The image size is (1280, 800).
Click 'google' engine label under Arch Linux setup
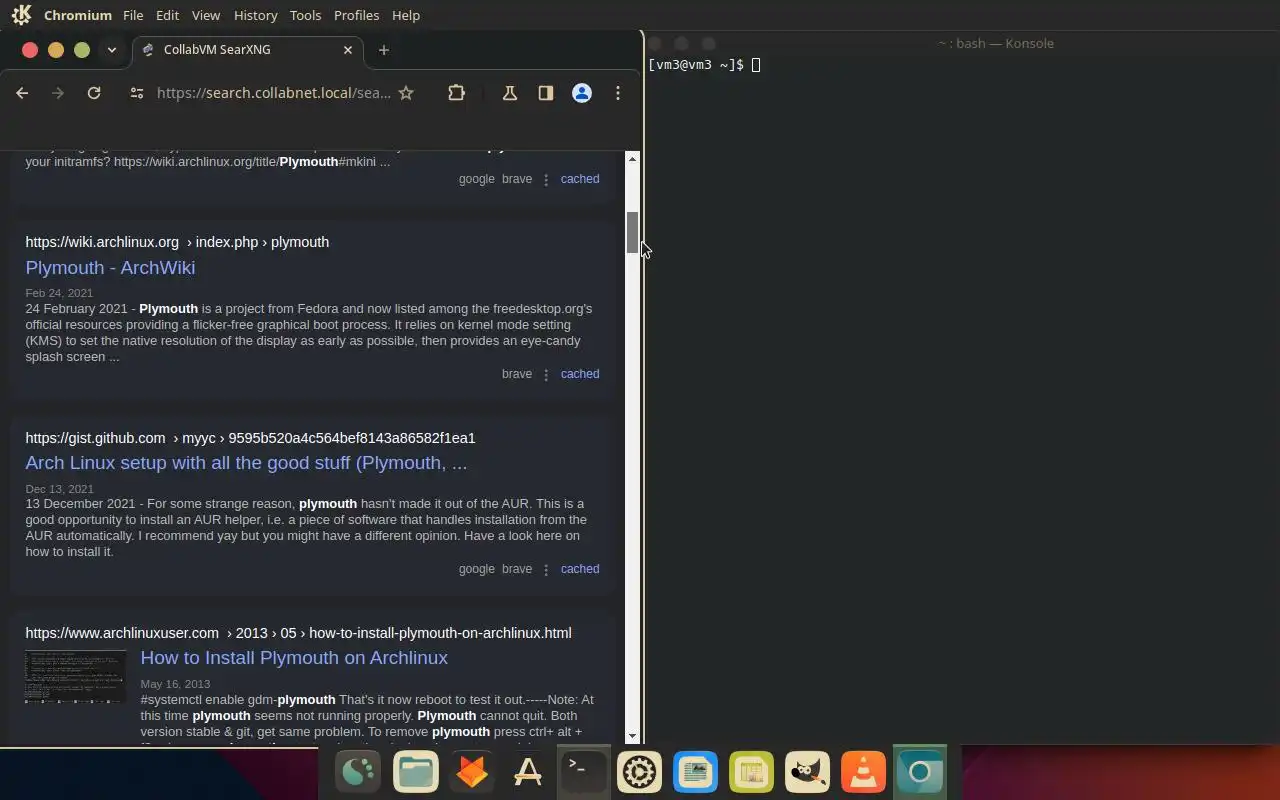coord(476,569)
